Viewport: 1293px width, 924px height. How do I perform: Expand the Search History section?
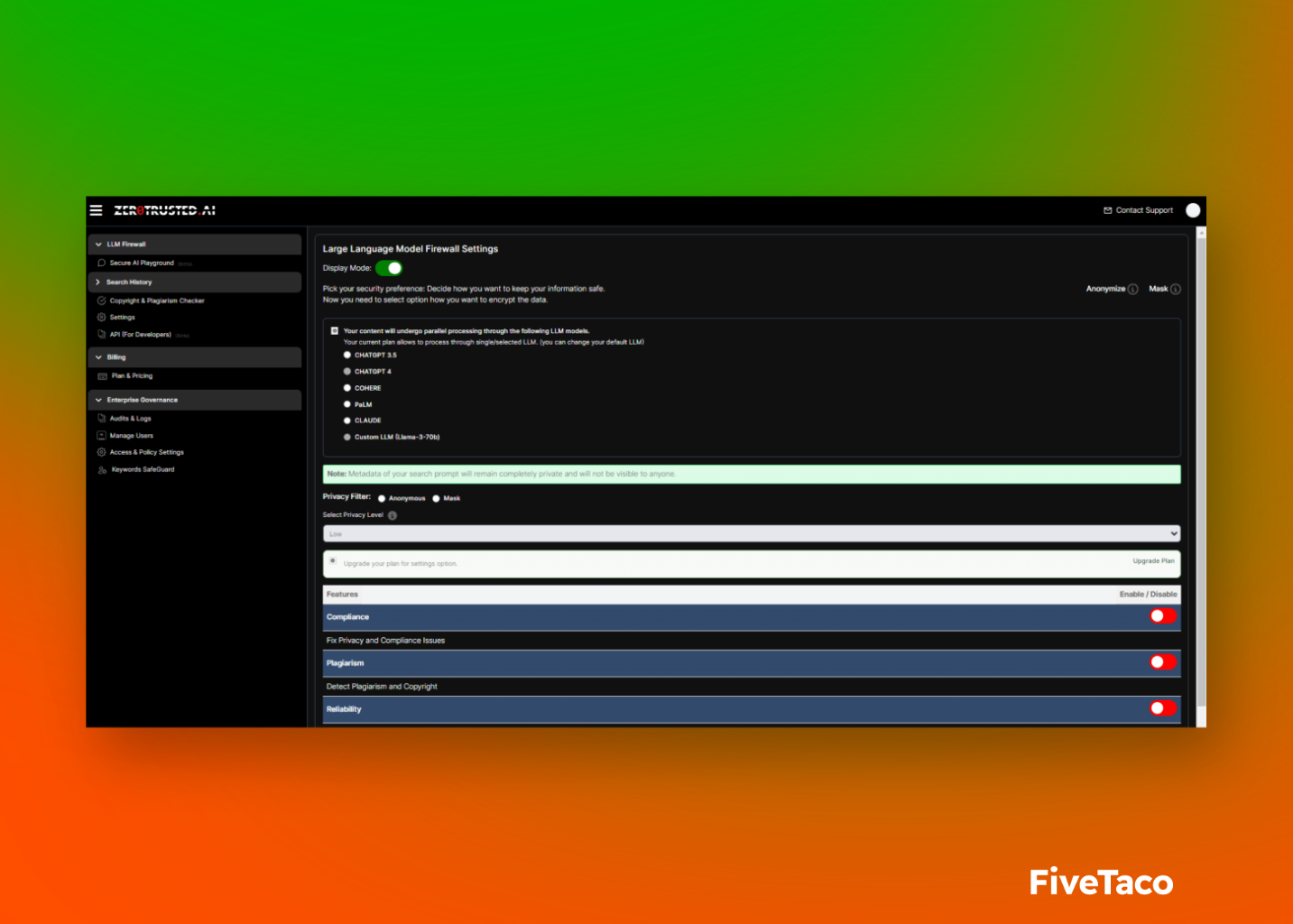click(195, 282)
